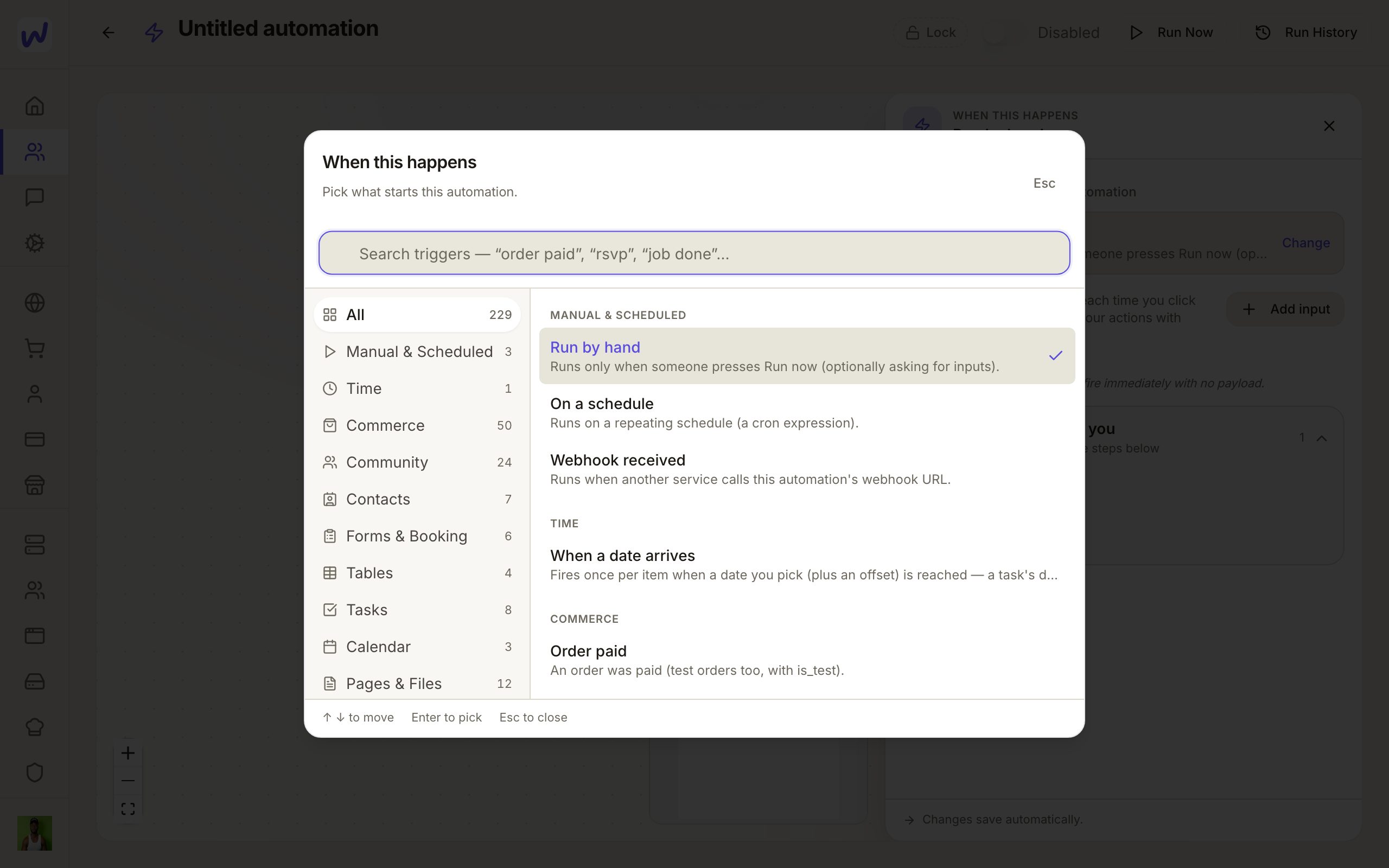This screenshot has height=868, width=1389.
Task: Pick the When a date arrives trigger
Action: tap(806, 564)
